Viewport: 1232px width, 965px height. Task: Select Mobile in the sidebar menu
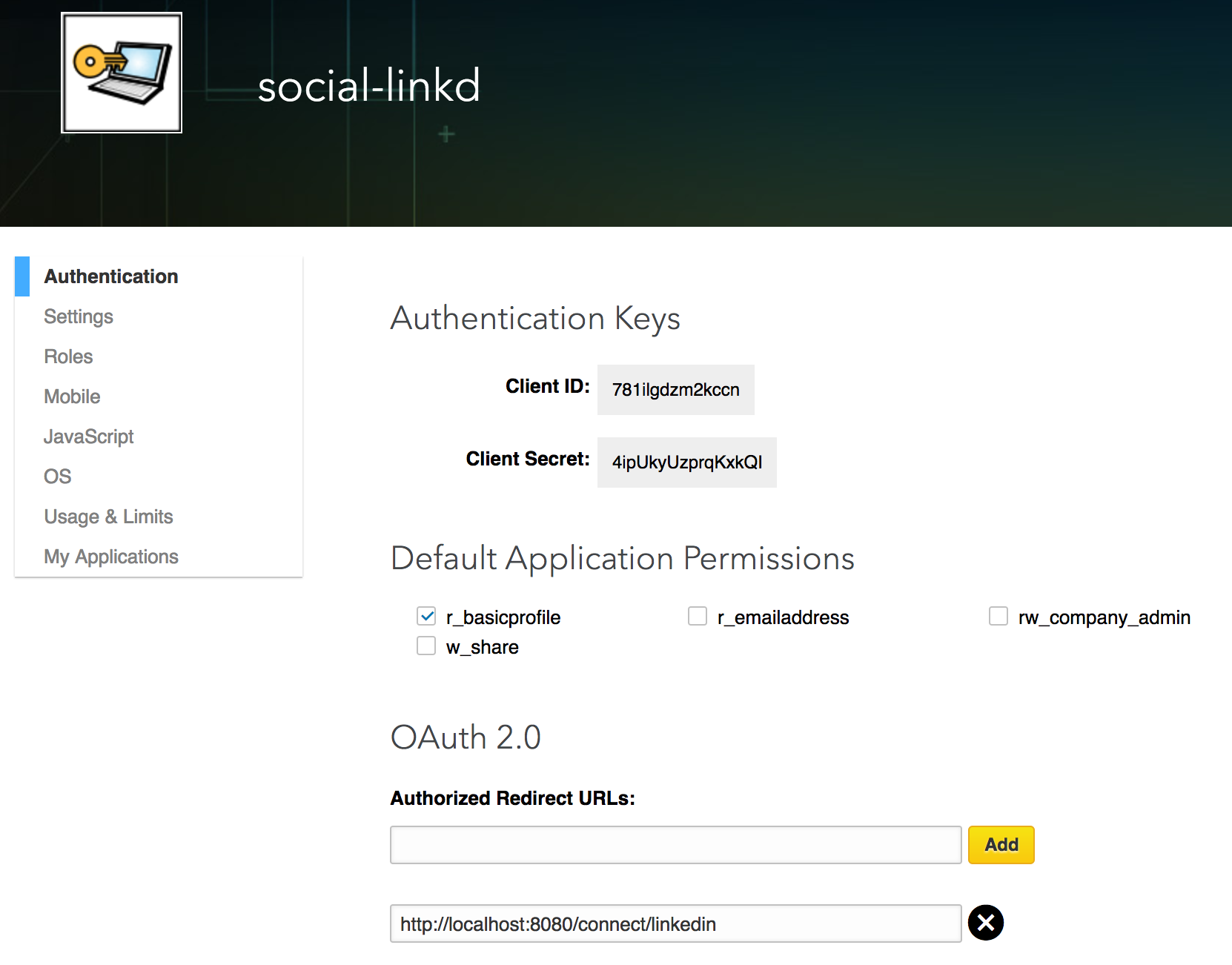pos(72,397)
